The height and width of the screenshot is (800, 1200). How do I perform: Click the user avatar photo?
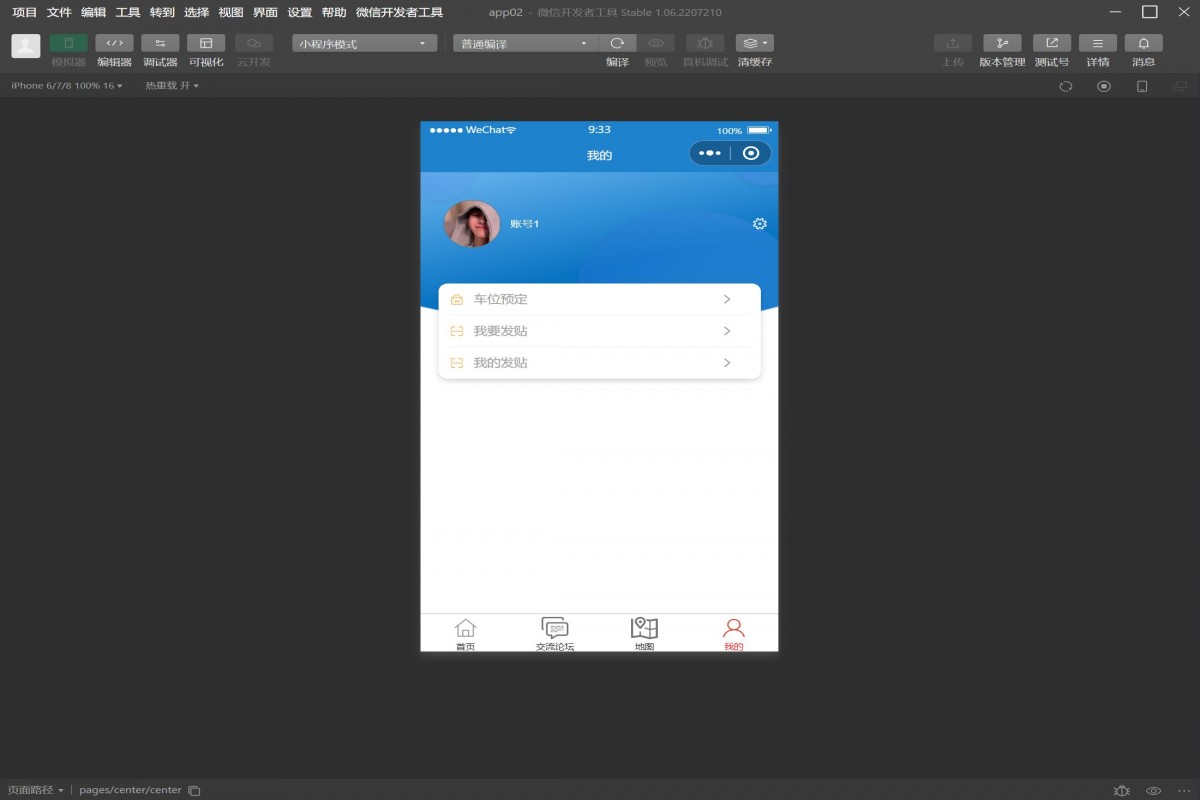pyautogui.click(x=471, y=224)
